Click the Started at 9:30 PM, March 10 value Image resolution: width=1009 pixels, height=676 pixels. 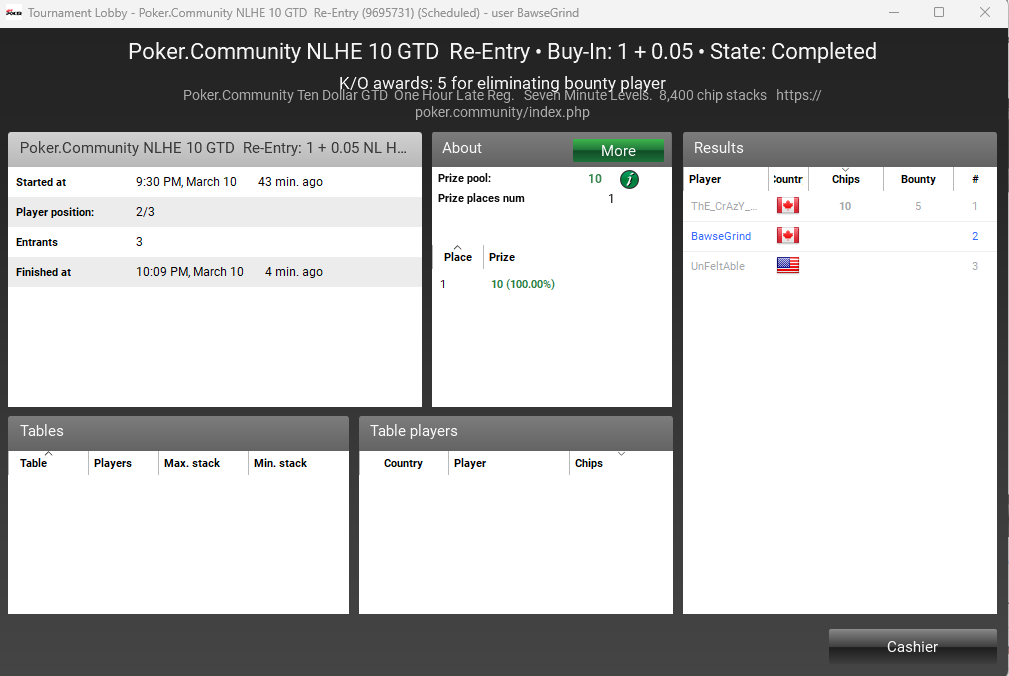click(x=186, y=182)
